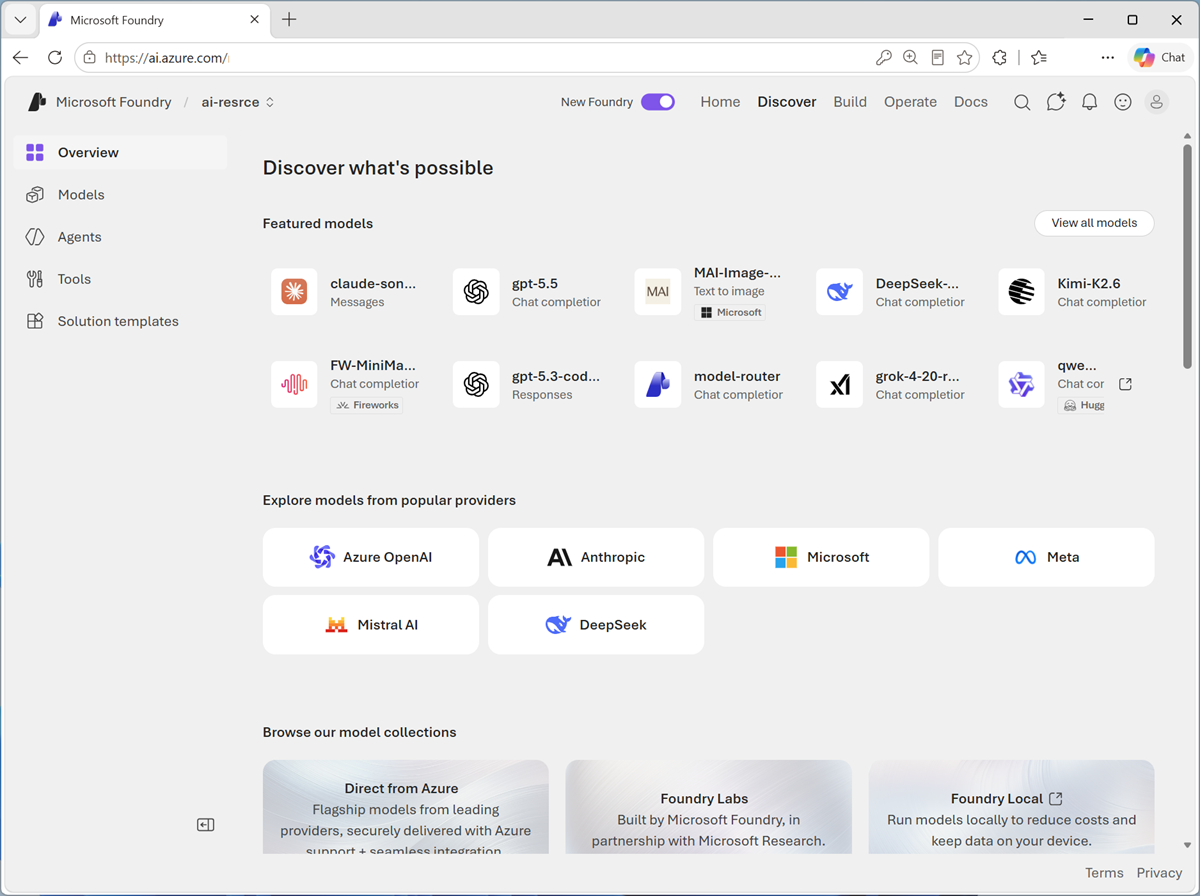Click the DeepSeek whale model icon
The image size is (1200, 896).
click(840, 292)
